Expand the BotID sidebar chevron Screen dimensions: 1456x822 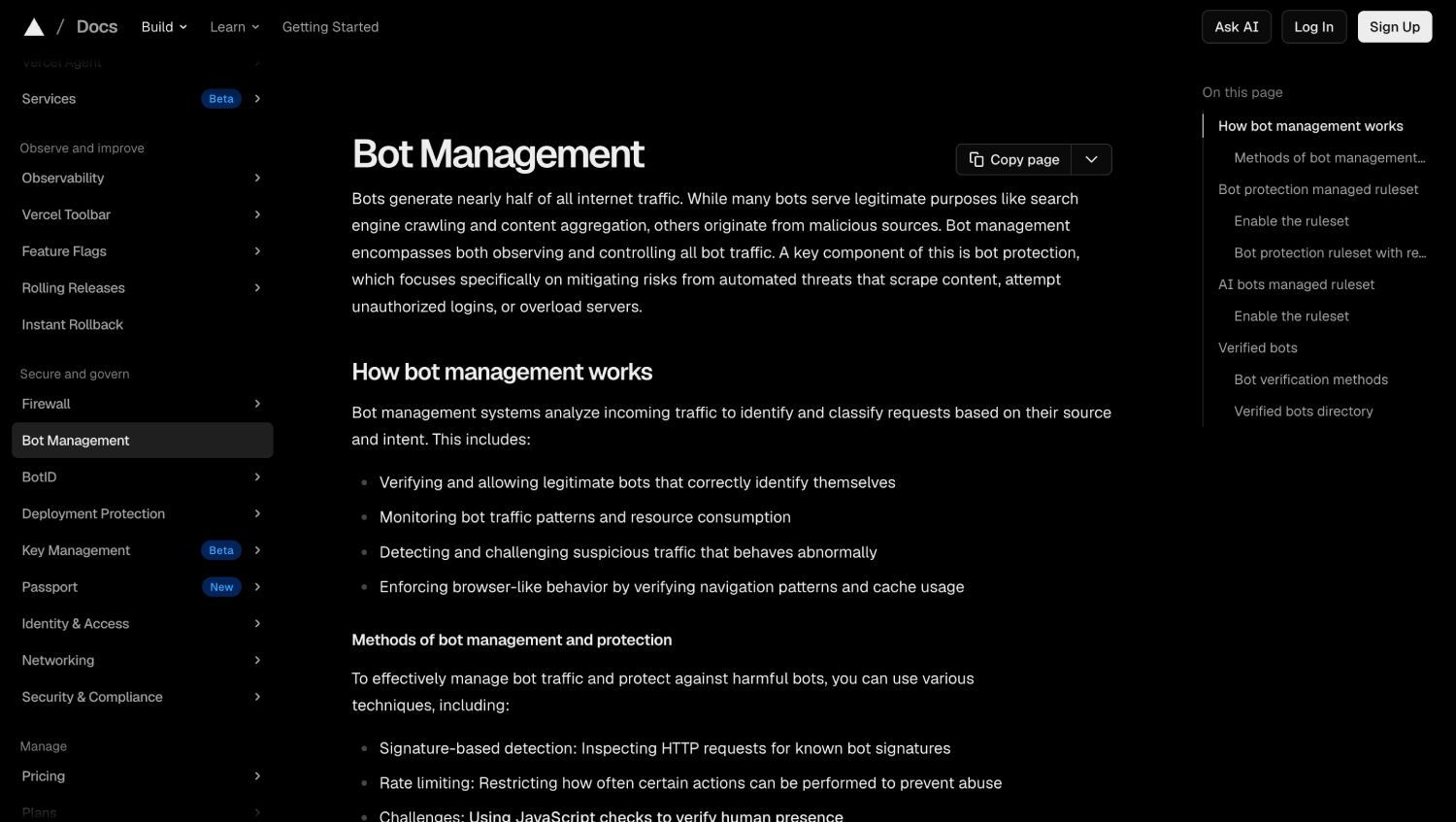pos(257,477)
